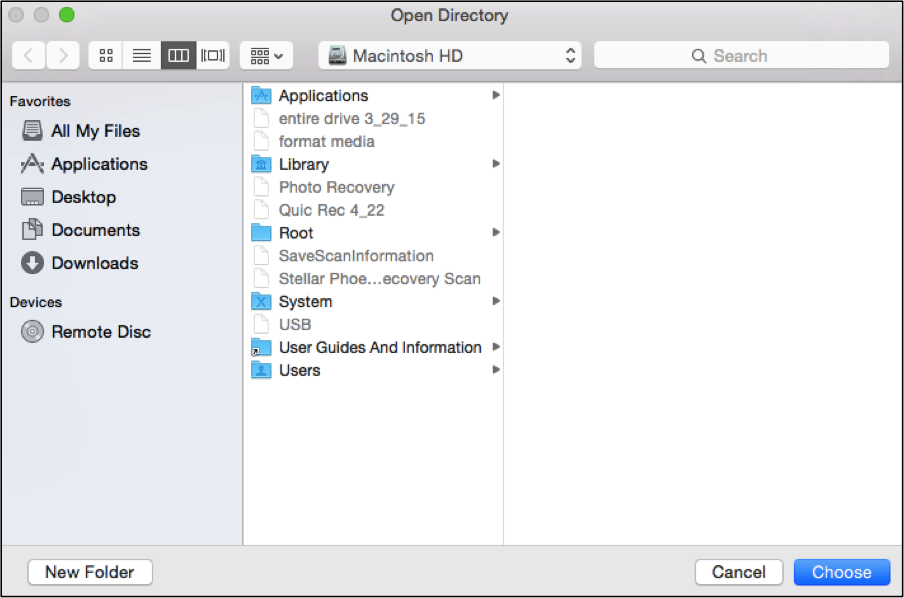Click the file icon beside SaveScanInformation

point(261,255)
